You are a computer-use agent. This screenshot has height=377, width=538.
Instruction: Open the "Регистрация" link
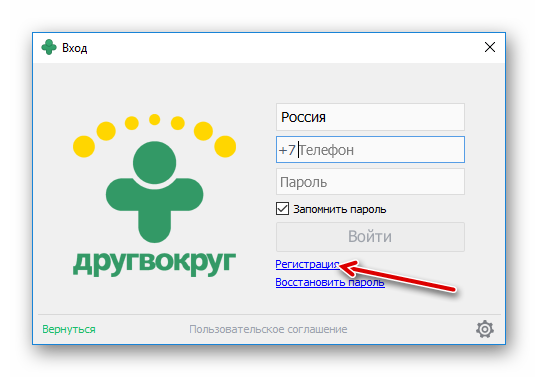(307, 264)
